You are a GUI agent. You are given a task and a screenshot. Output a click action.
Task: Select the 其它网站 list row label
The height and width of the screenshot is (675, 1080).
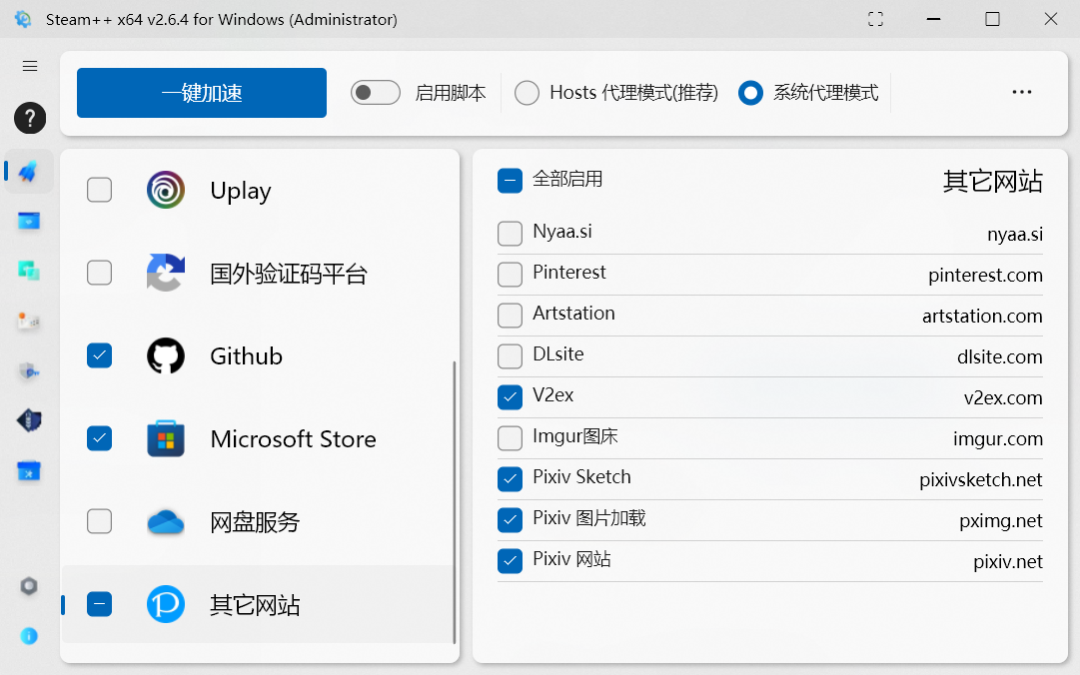click(255, 605)
